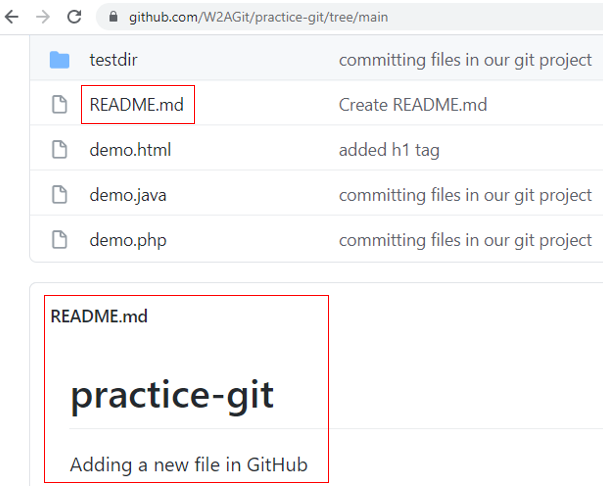Open the demo.html file

[130, 150]
